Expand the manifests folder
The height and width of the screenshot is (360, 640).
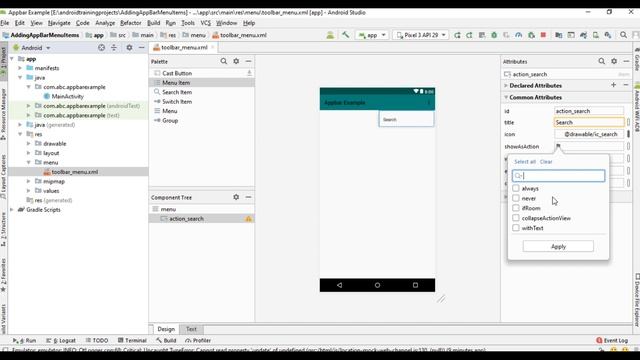click(20, 68)
